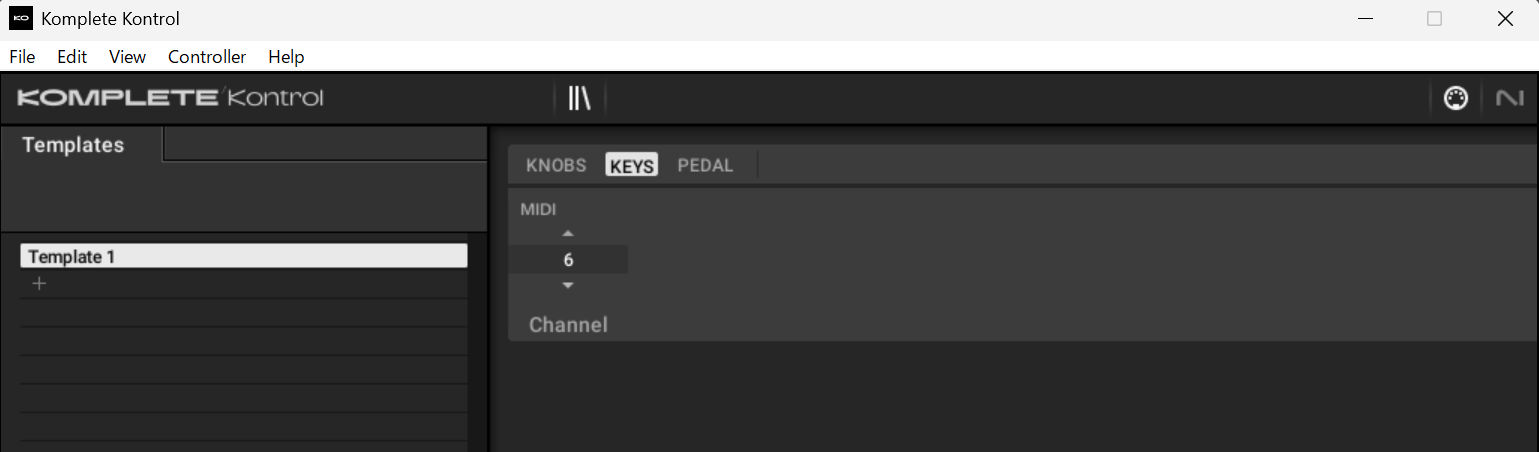
Task: Select Template 1 in the list
Action: (243, 257)
